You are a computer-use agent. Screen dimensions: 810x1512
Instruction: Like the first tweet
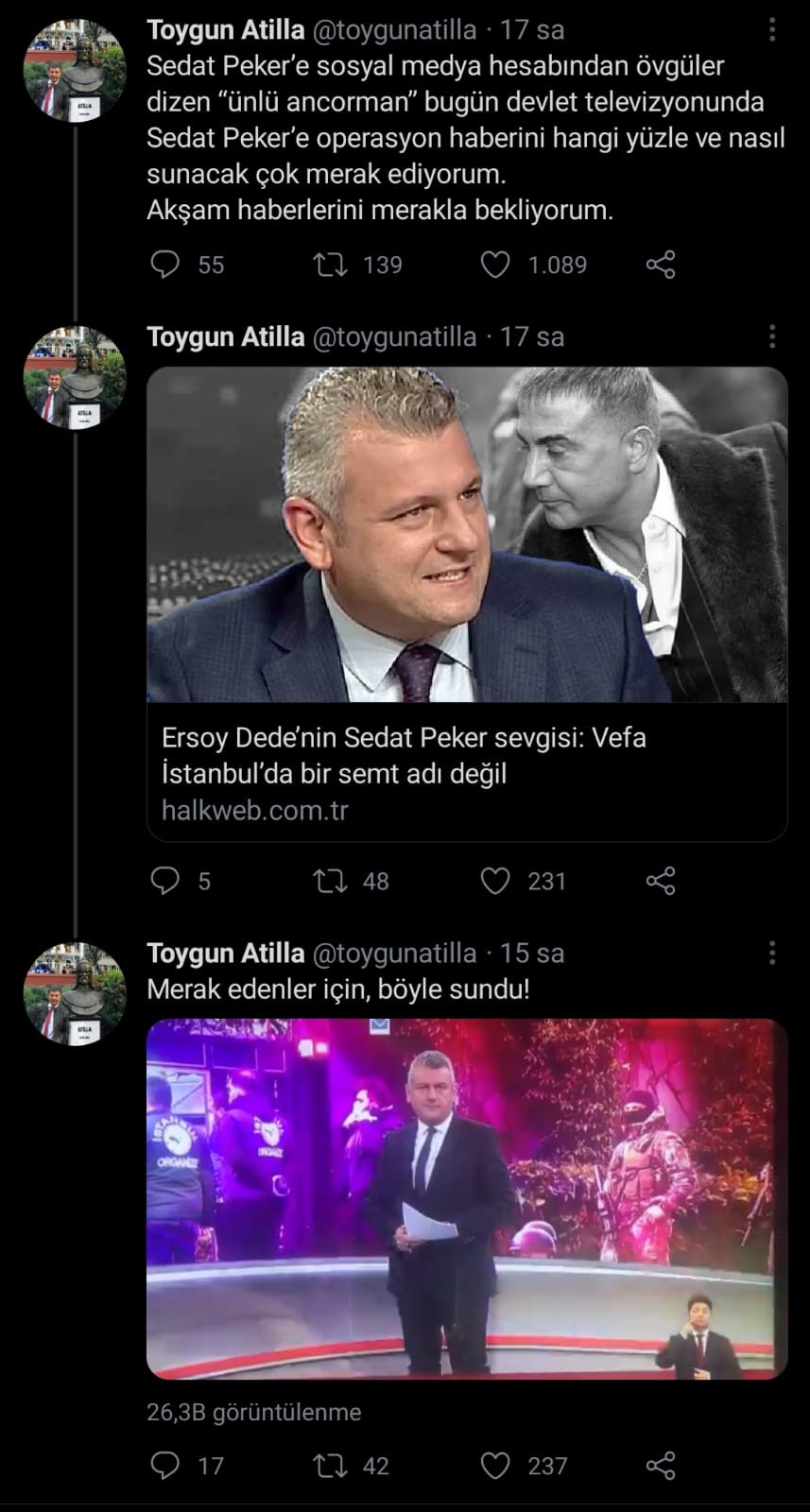coord(495,266)
